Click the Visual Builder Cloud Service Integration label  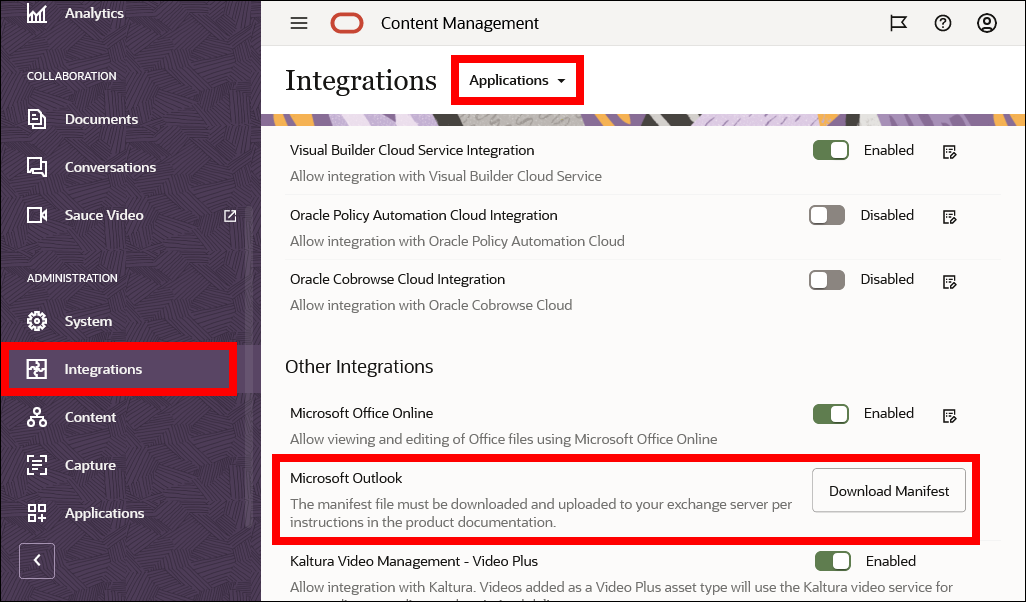412,150
